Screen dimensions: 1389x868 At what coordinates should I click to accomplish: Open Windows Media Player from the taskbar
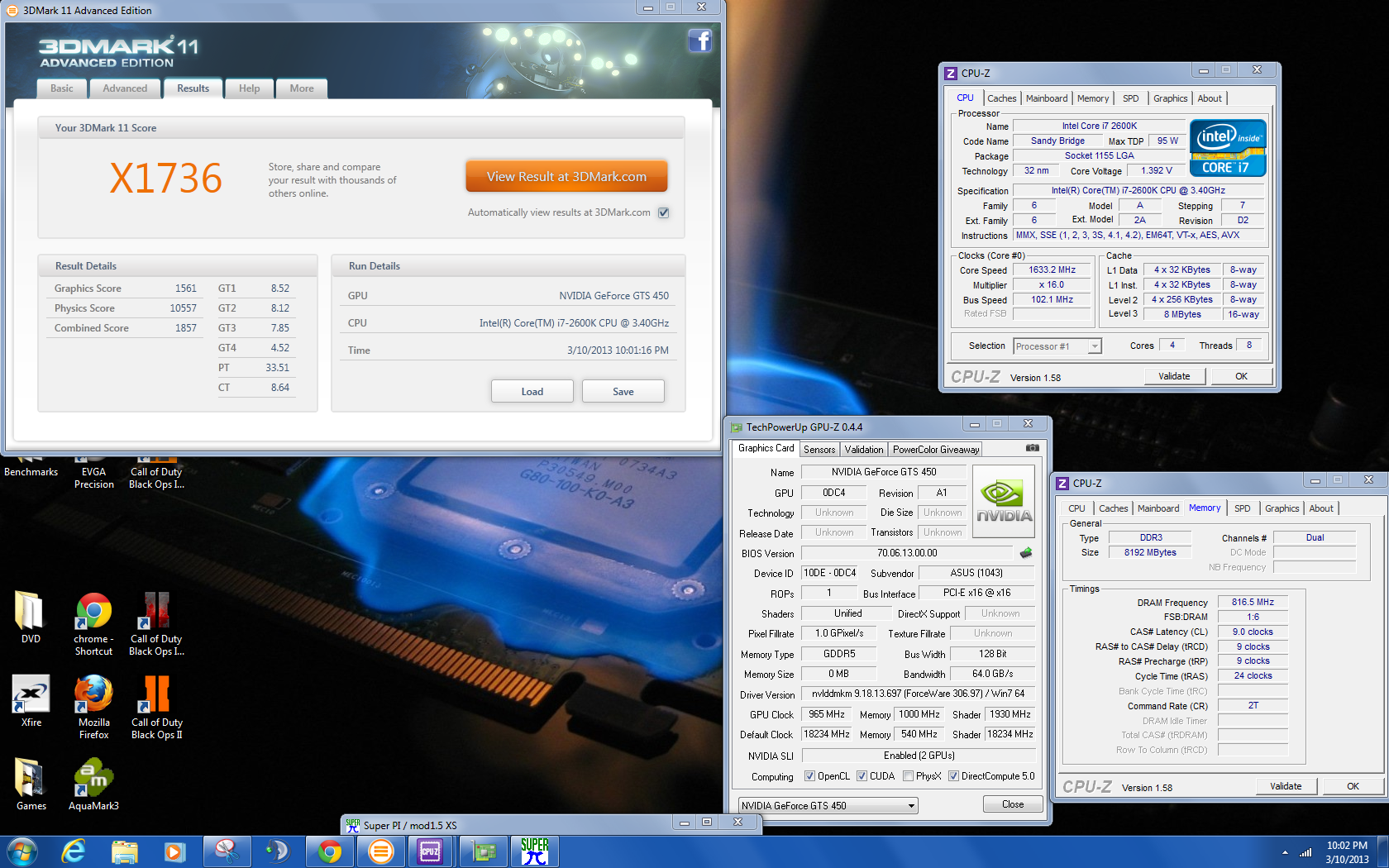pyautogui.click(x=174, y=851)
